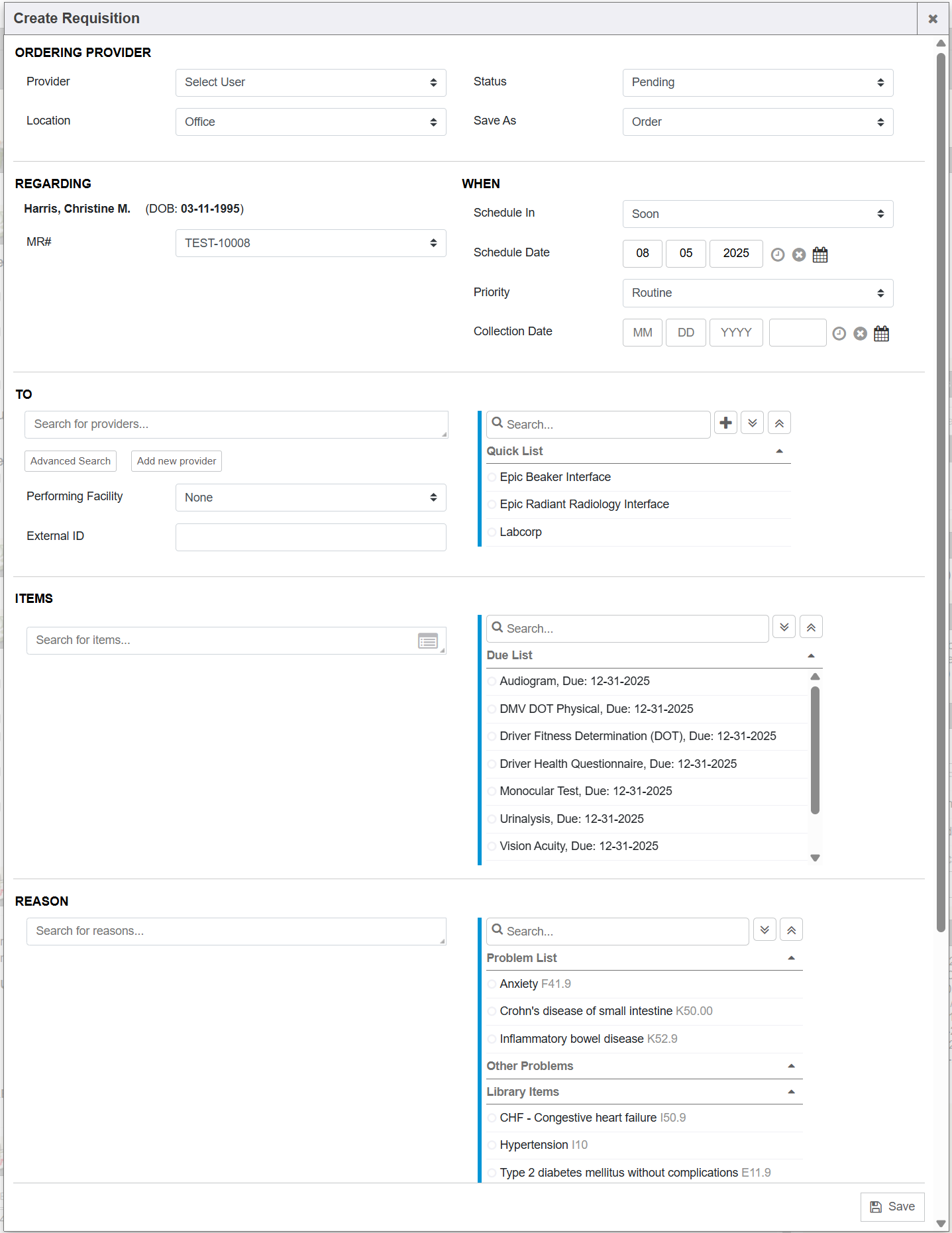Image resolution: width=952 pixels, height=1233 pixels.
Task: Choose Anxiety F41.9 as reason
Action: click(x=492, y=984)
